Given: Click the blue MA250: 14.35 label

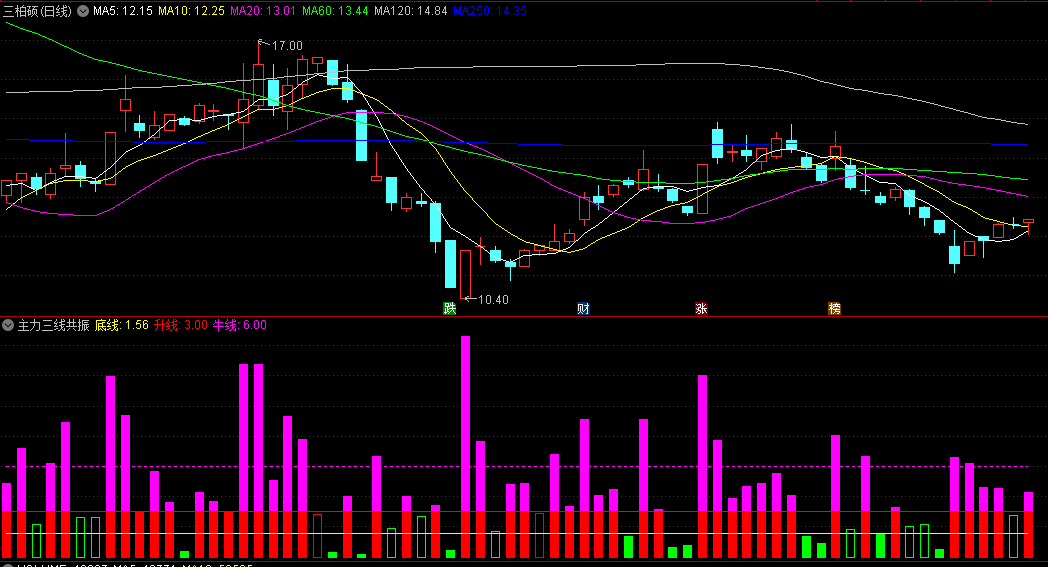Looking at the screenshot, I should 490,11.
